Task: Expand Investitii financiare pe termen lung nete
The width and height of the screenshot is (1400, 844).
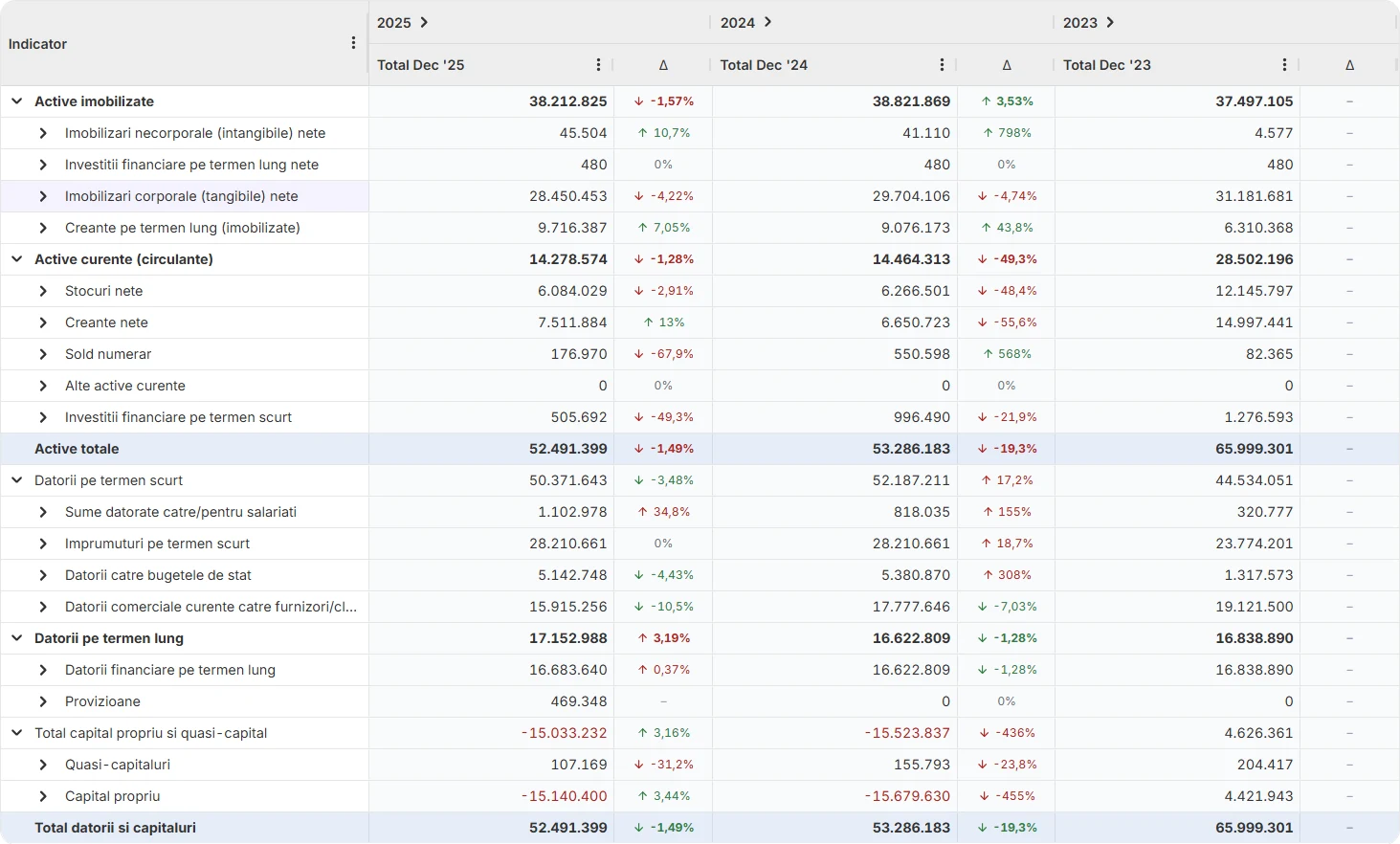Action: coord(43,165)
